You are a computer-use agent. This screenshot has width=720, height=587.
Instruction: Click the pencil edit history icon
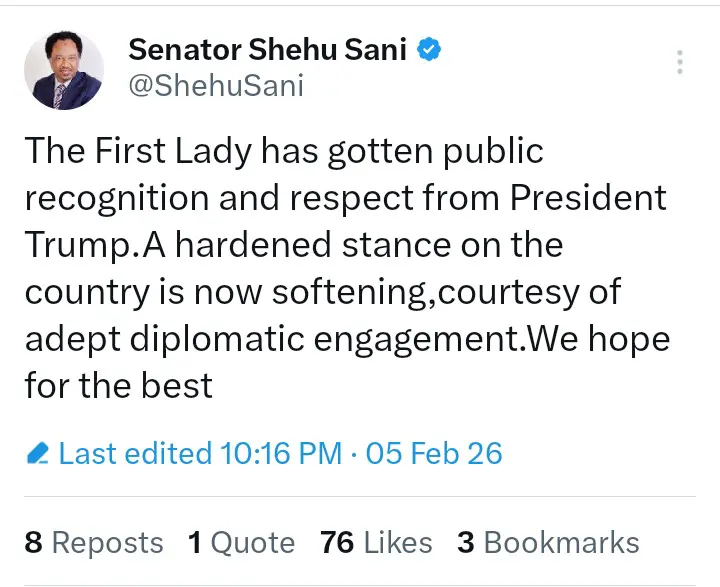(x=38, y=454)
